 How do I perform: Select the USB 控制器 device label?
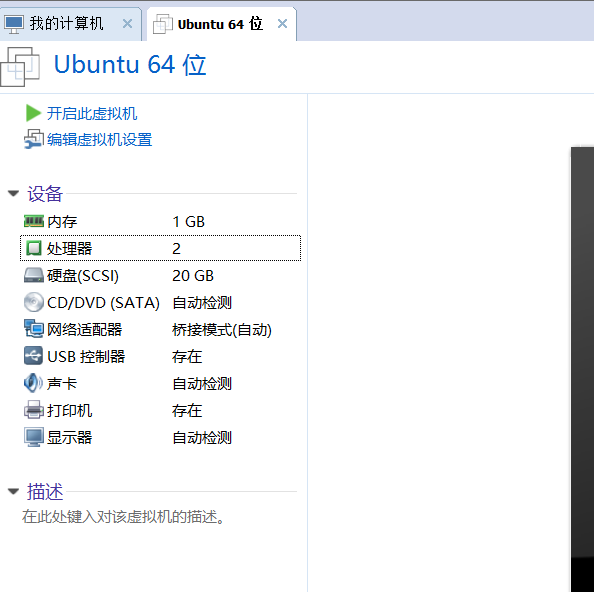tap(86, 356)
